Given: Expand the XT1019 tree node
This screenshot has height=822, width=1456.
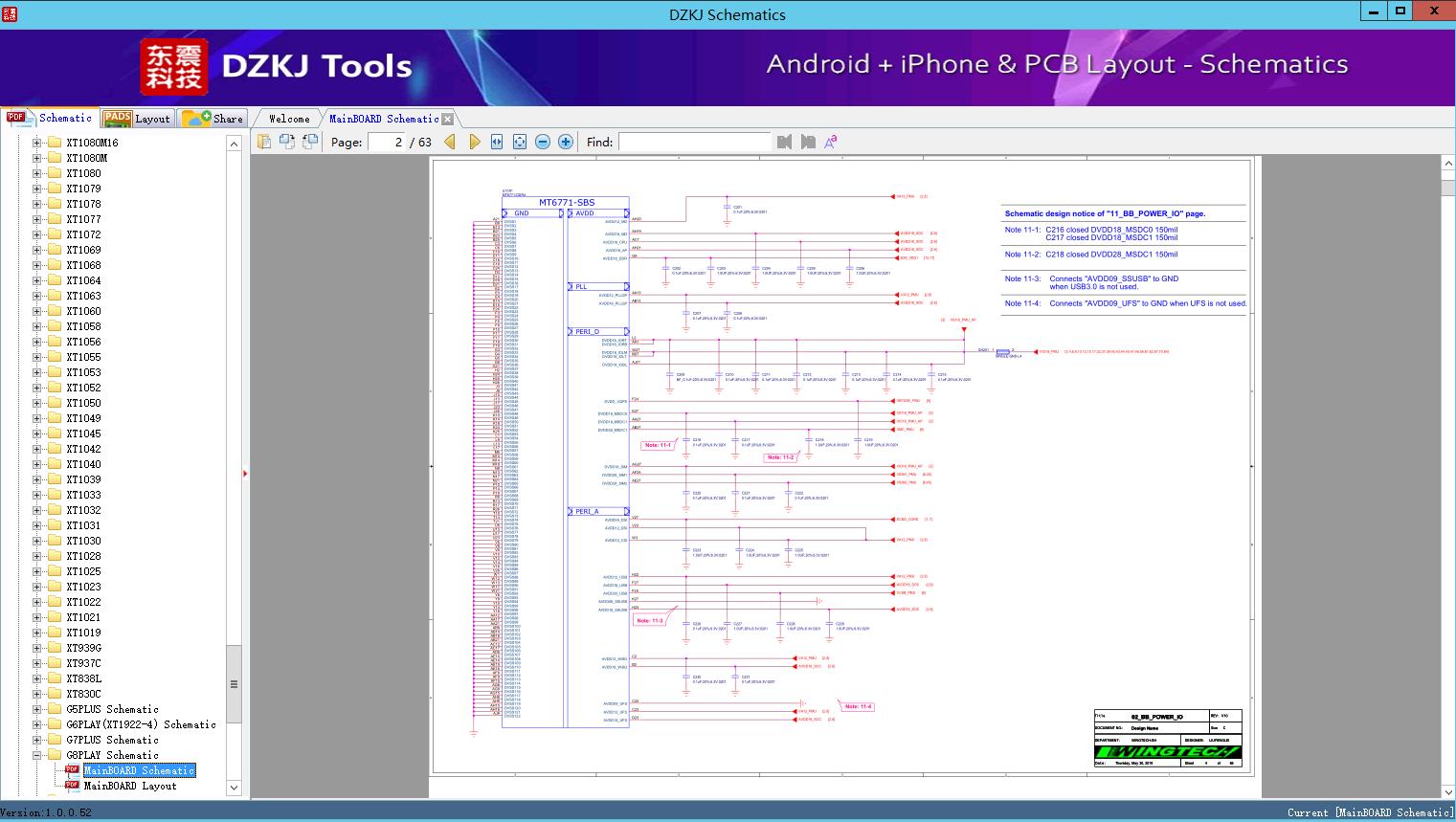Looking at the screenshot, I should click(36, 633).
